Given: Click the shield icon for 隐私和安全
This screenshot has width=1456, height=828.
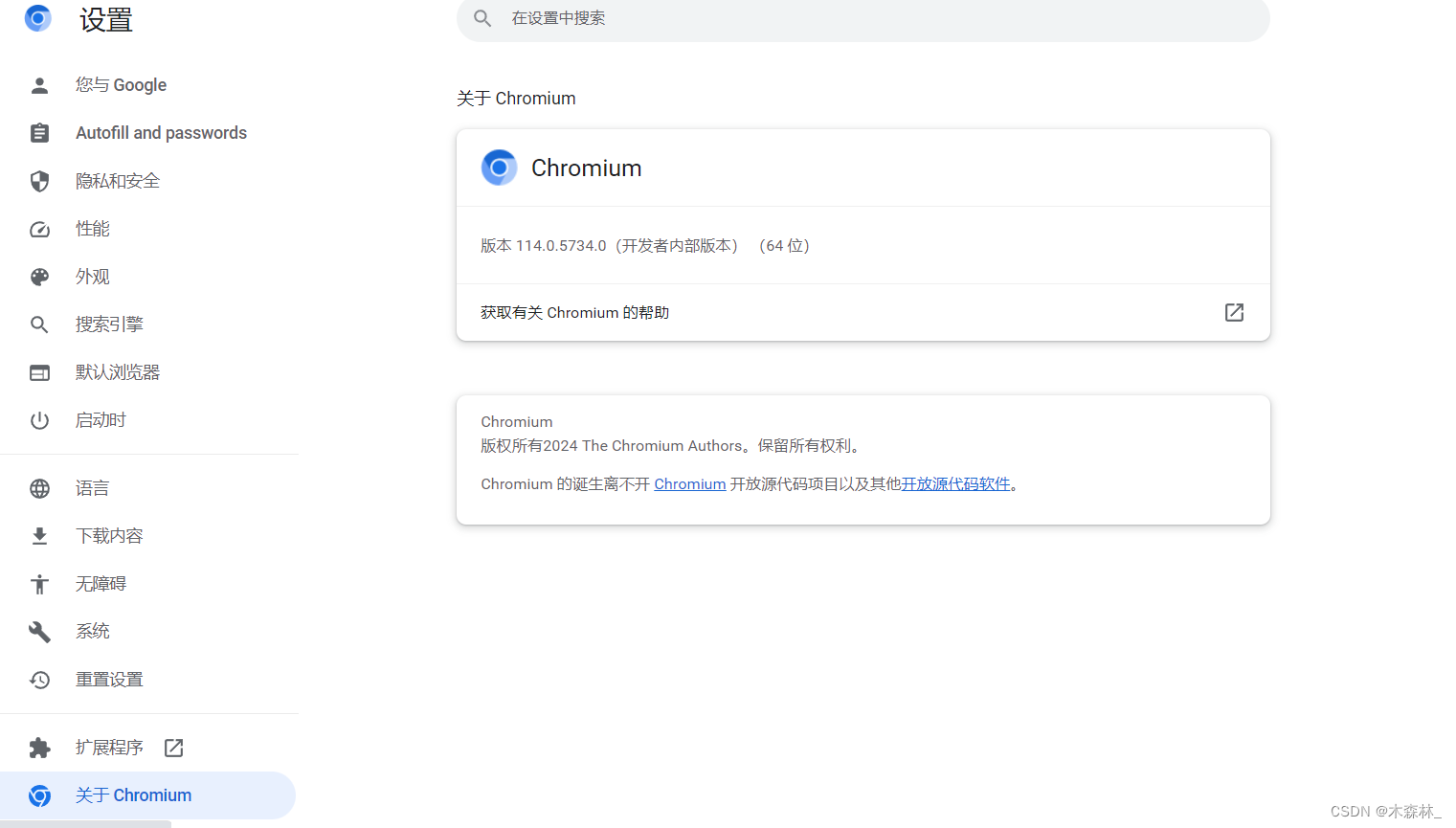Looking at the screenshot, I should tap(39, 181).
